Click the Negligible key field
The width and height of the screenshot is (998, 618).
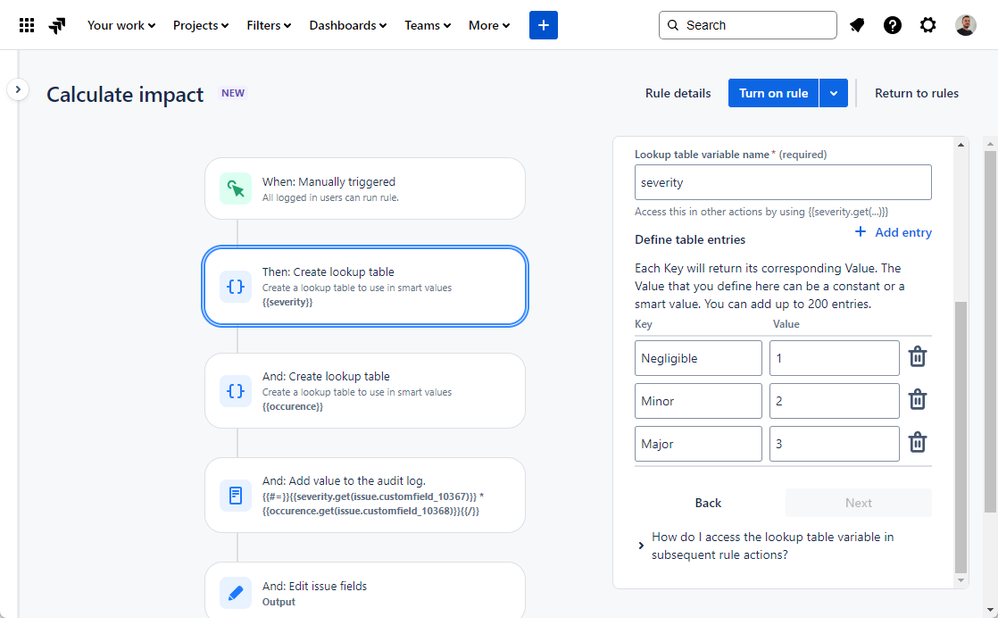[x=698, y=358]
